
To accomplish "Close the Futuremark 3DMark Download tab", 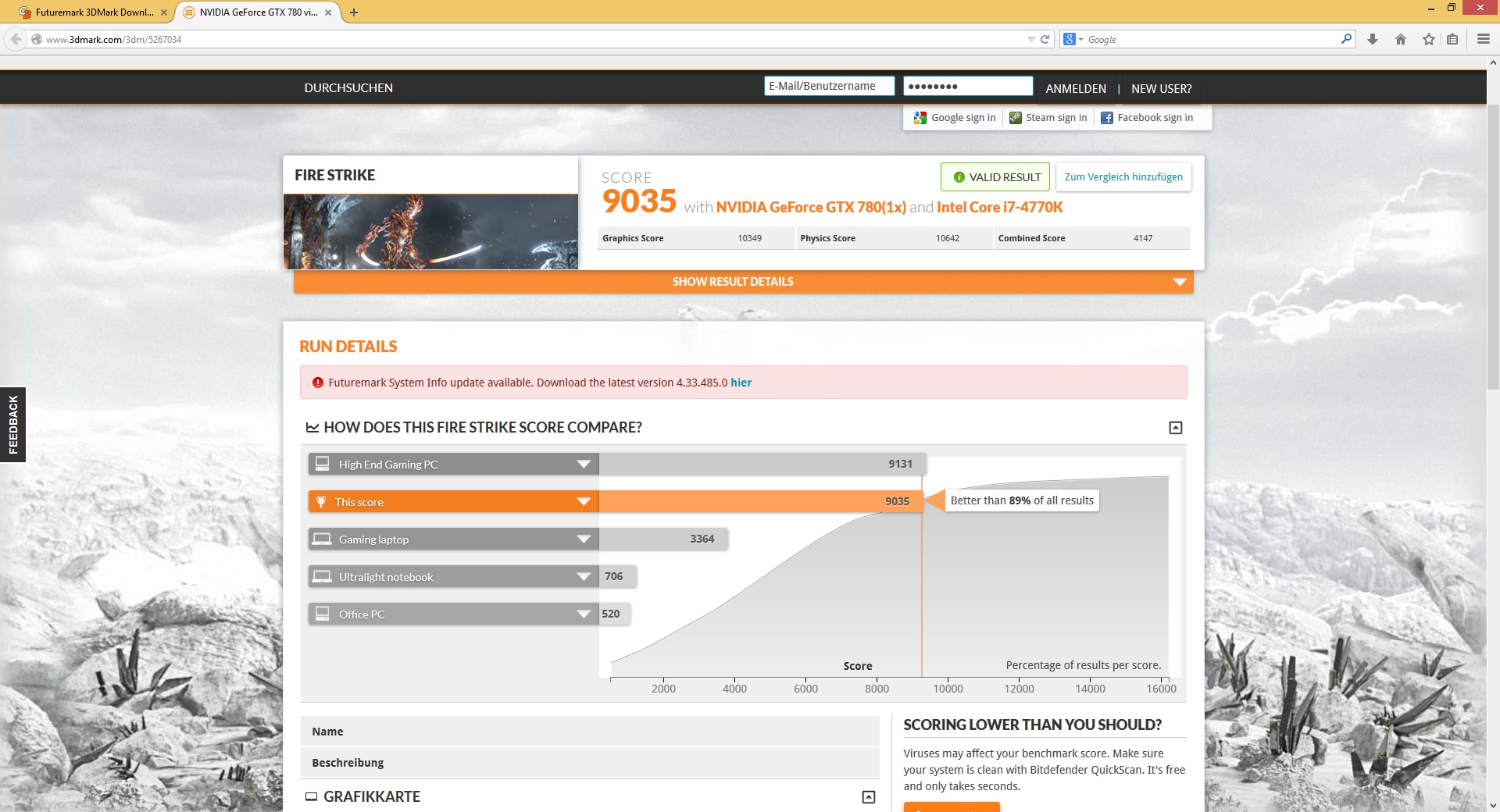I will click(164, 12).
